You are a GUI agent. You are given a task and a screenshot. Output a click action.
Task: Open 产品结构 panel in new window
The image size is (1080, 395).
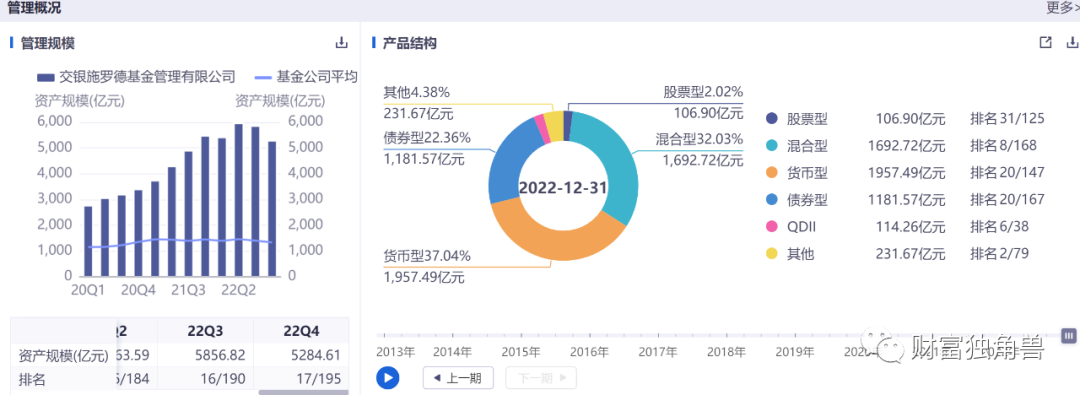coord(1046,43)
